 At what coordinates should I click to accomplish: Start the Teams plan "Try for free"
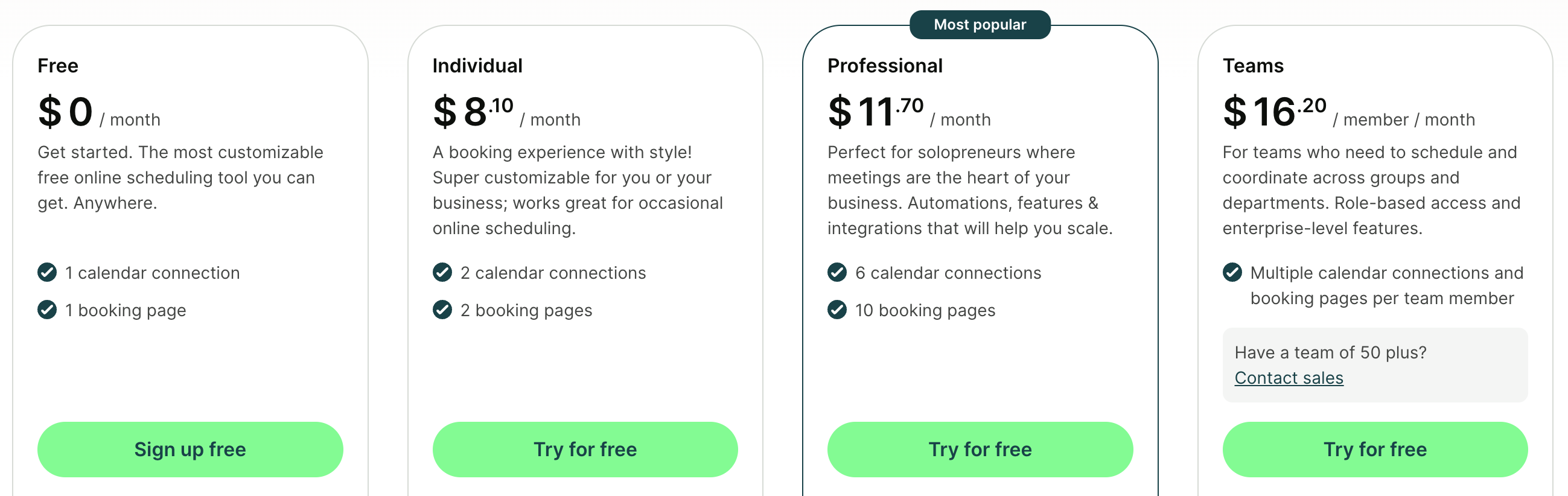pyautogui.click(x=1375, y=449)
